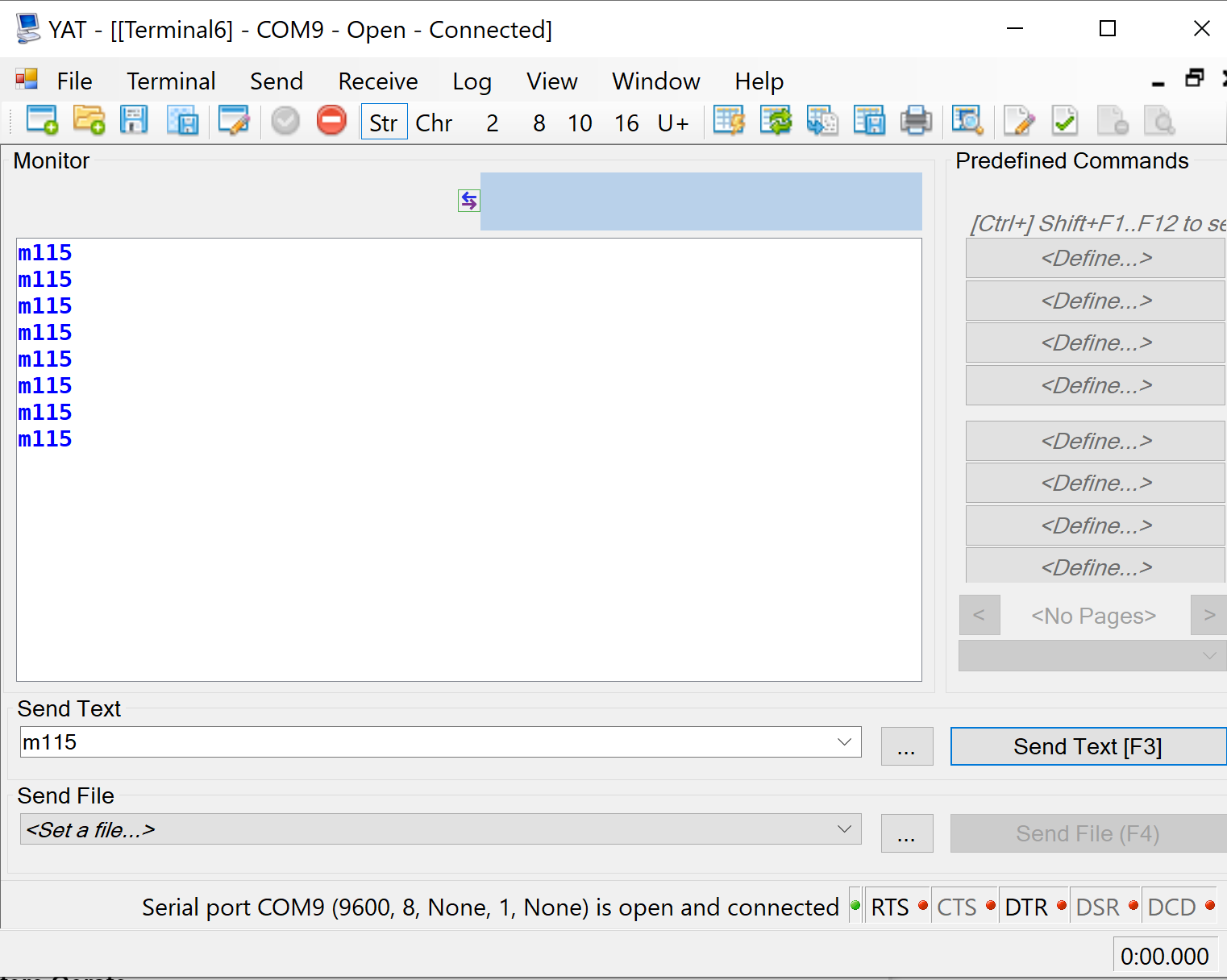
Task: Set radix to hexadecimal 16
Action: pyautogui.click(x=627, y=122)
